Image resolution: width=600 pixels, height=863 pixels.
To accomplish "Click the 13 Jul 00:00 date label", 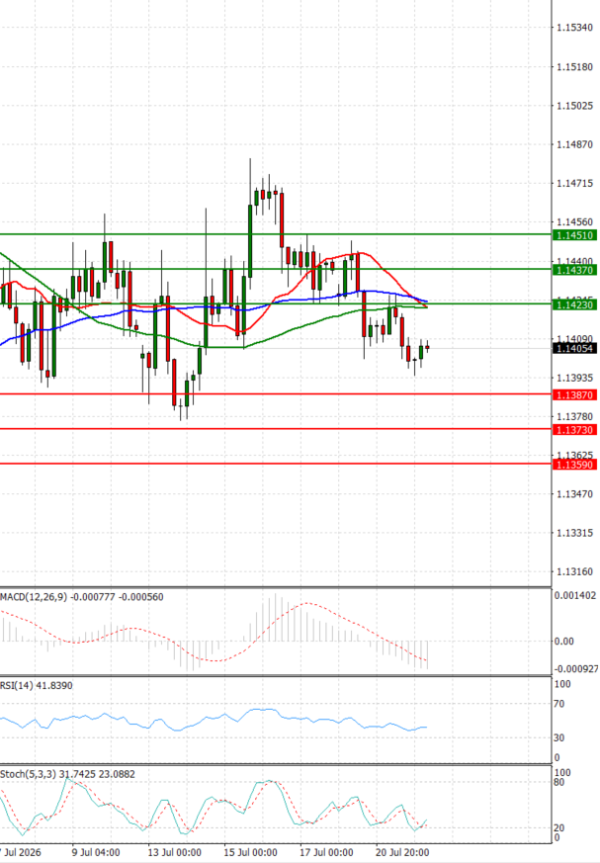I will pos(174,852).
